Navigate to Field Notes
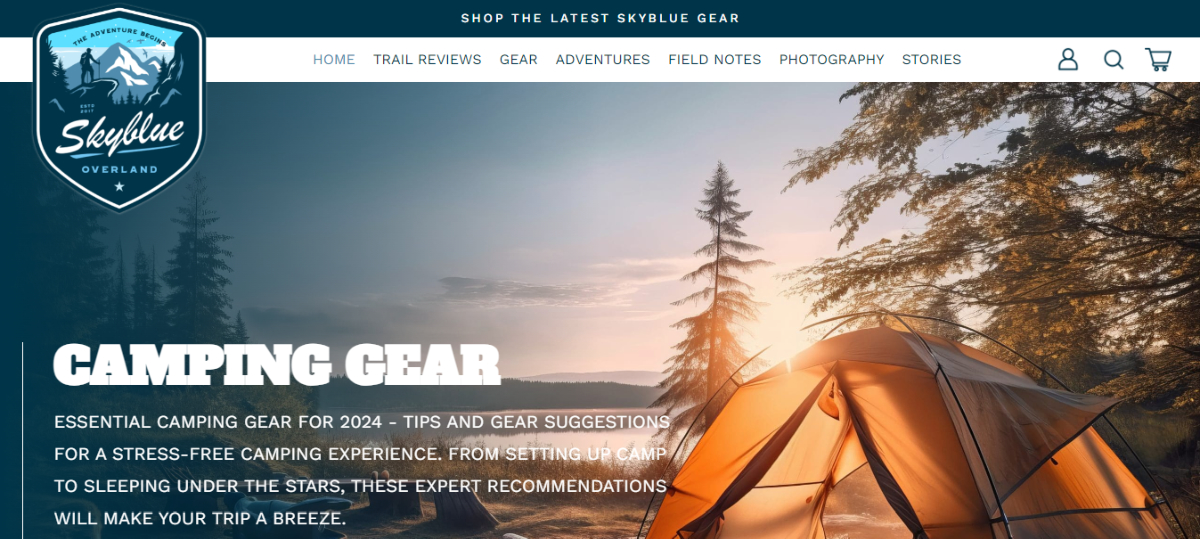The height and width of the screenshot is (539, 1200). pos(715,59)
